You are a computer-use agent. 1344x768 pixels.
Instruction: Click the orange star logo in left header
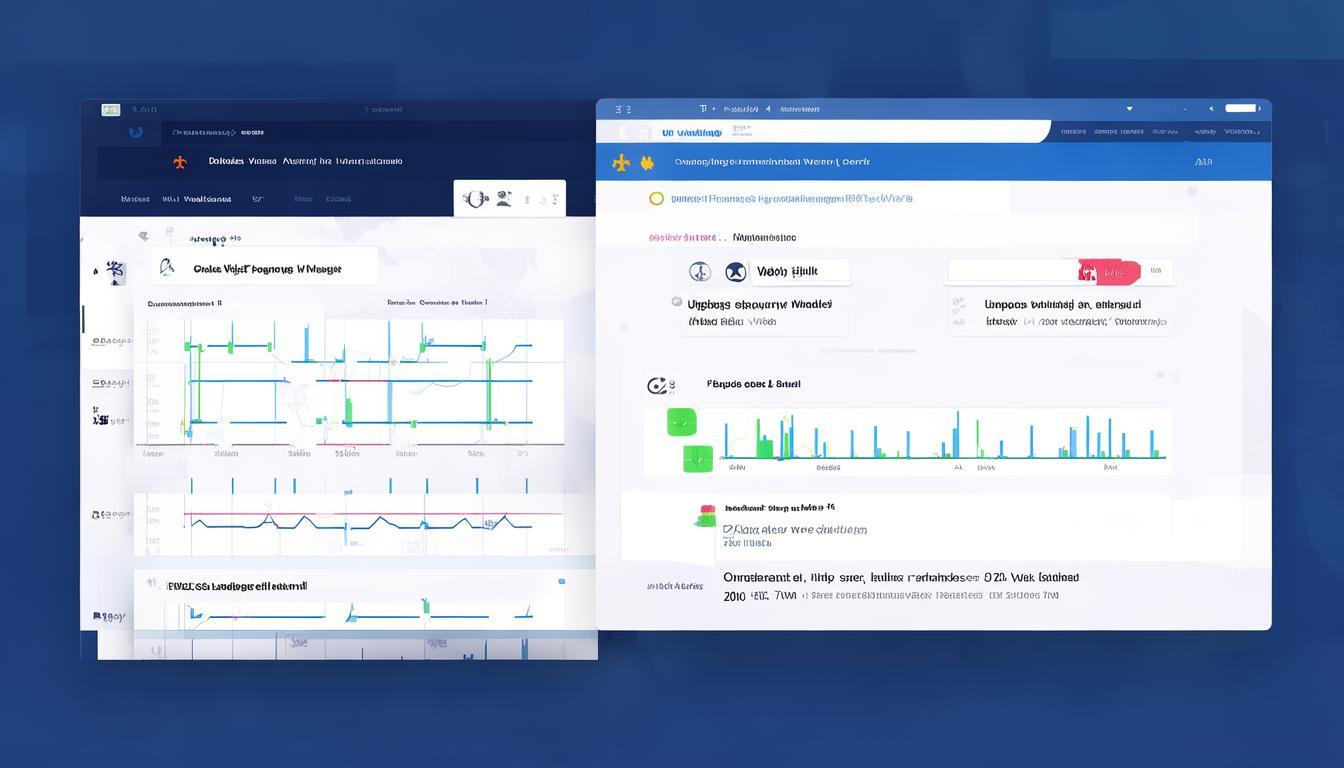(180, 161)
